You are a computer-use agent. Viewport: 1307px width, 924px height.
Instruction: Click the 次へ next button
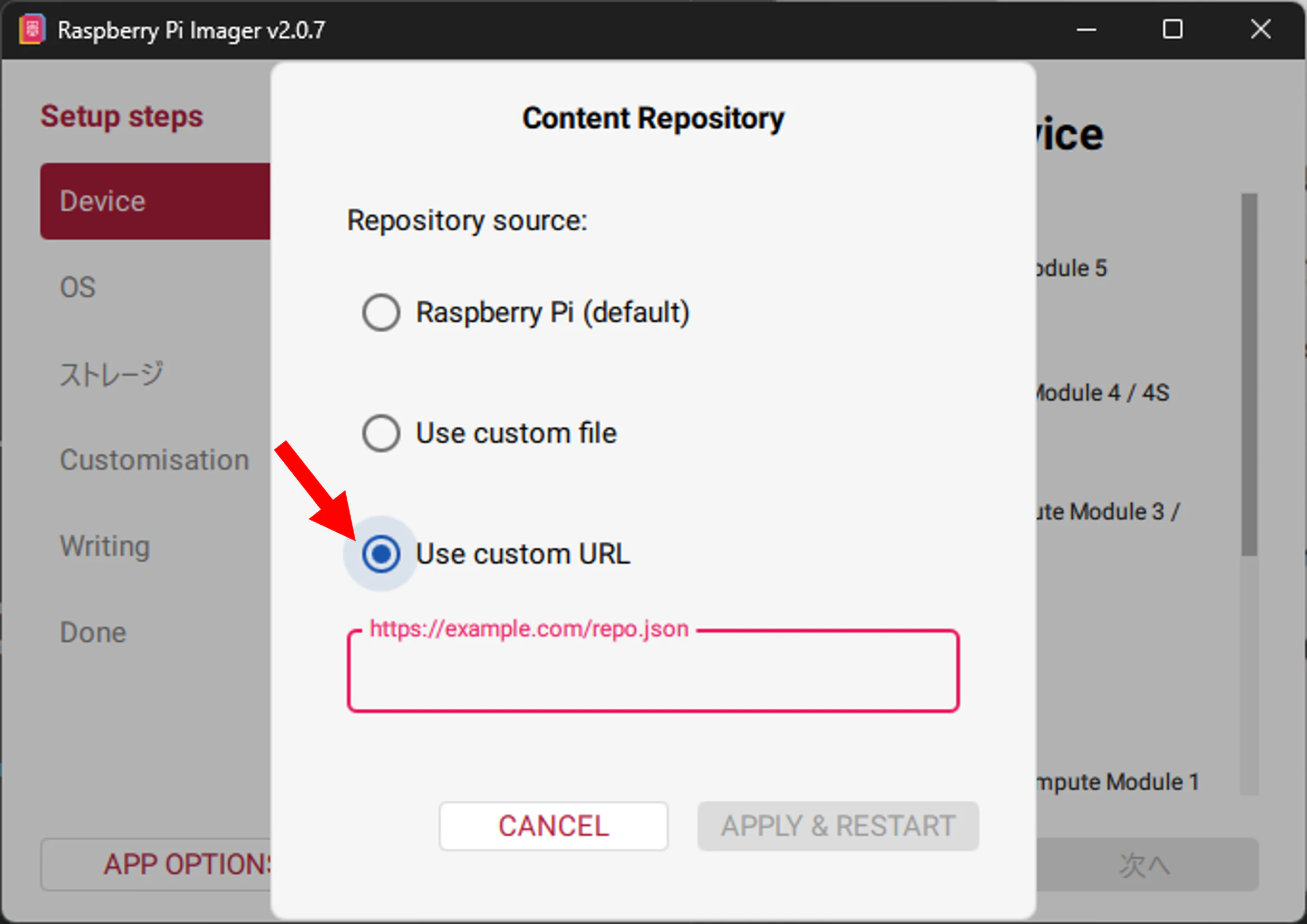tap(1146, 864)
